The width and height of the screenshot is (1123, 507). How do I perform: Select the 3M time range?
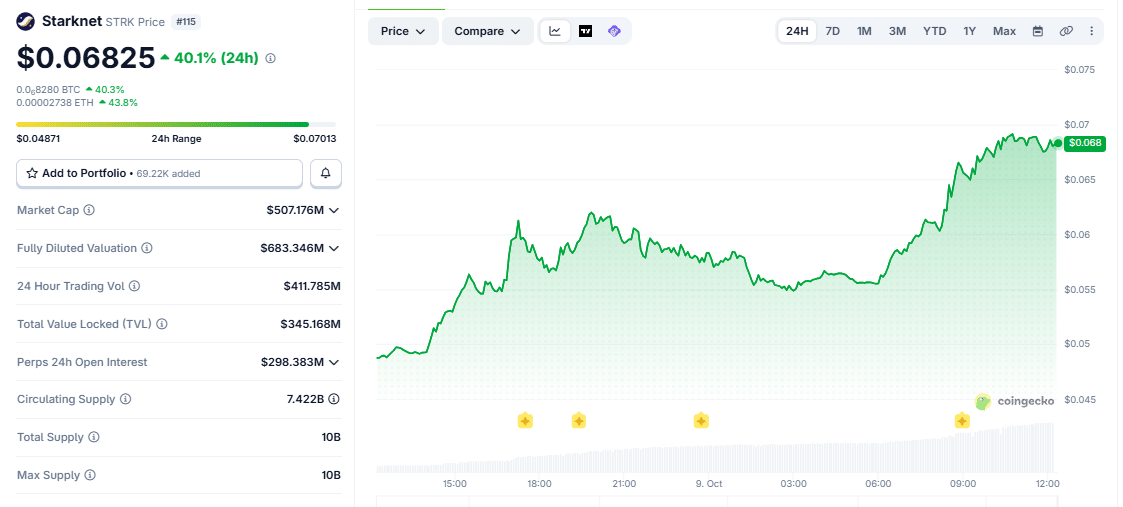pos(897,31)
